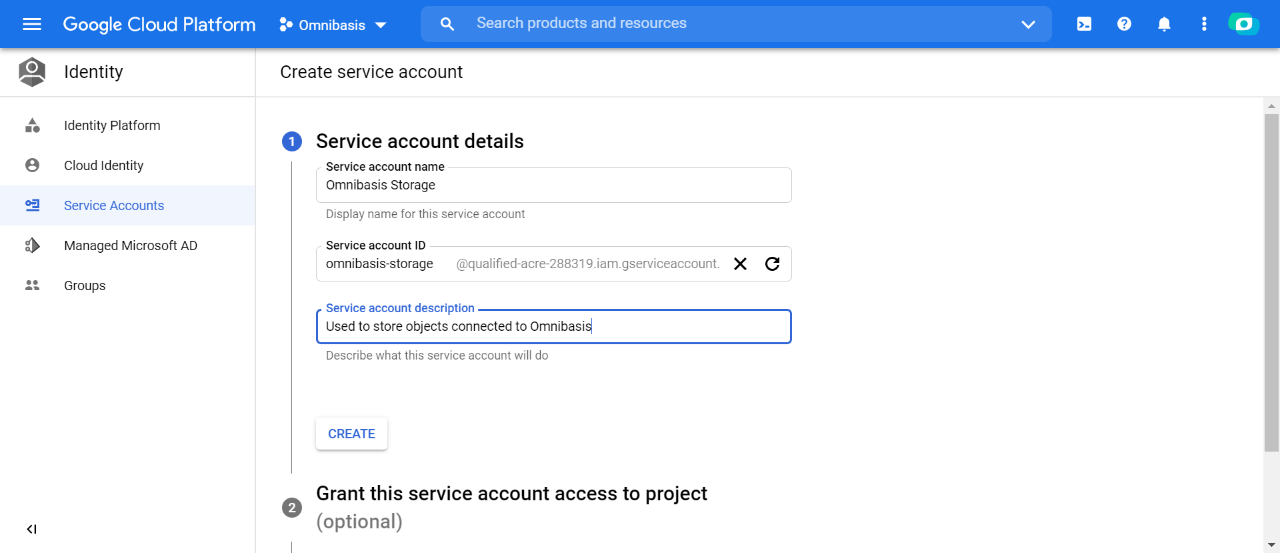Open Cloud Identity in sidebar
The width and height of the screenshot is (1280, 553).
pyautogui.click(x=104, y=166)
